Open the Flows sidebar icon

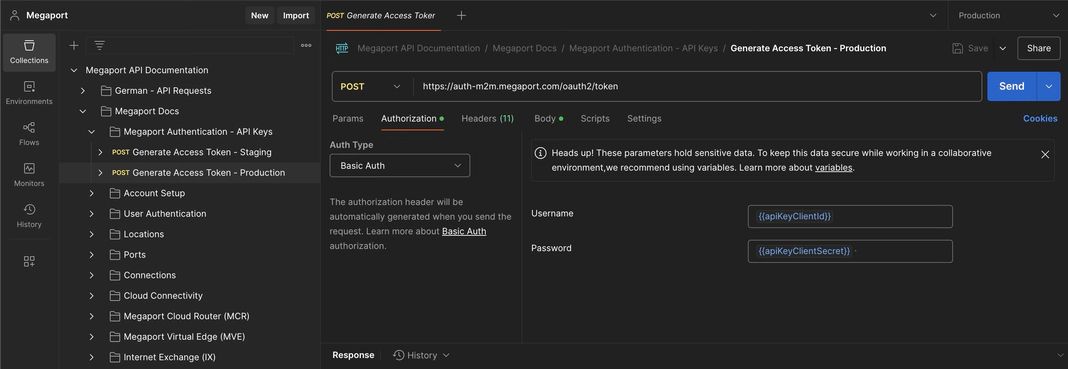coord(29,134)
